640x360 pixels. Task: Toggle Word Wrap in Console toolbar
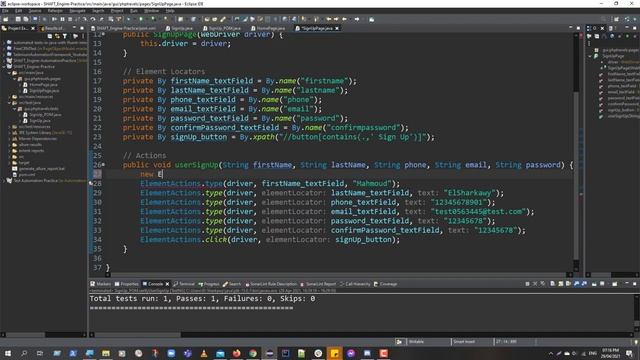568,284
